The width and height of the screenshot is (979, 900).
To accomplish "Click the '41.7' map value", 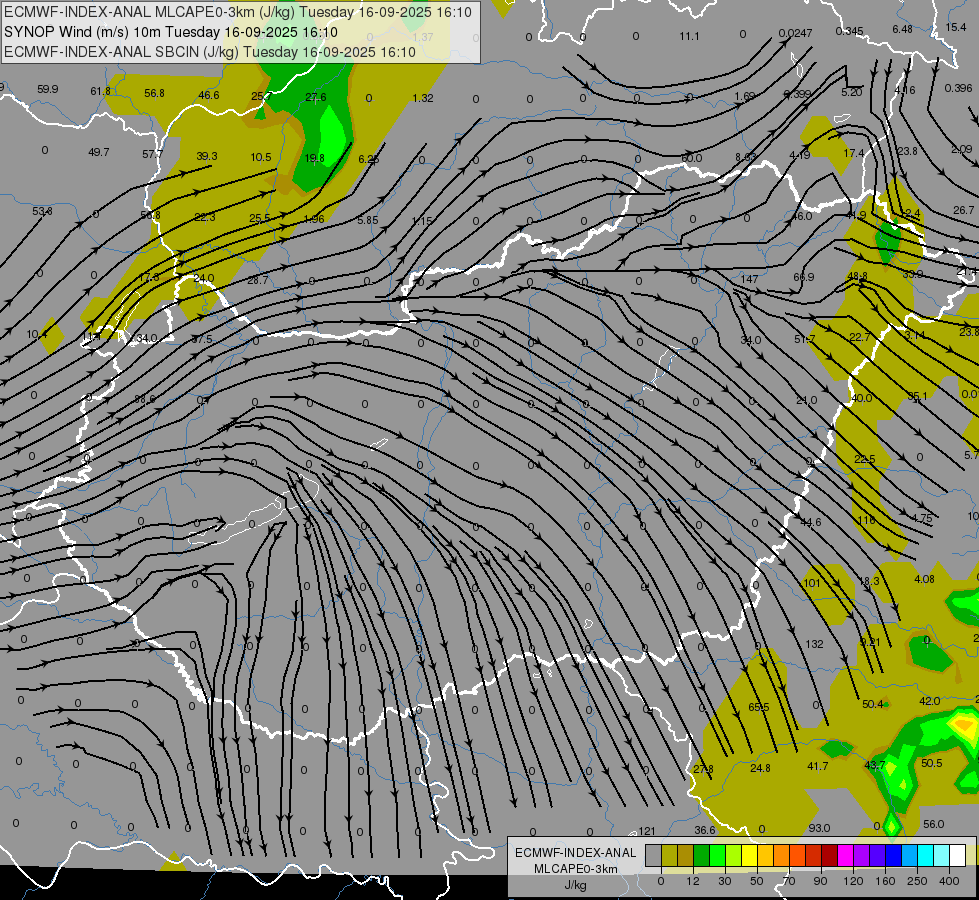I will [x=817, y=766].
